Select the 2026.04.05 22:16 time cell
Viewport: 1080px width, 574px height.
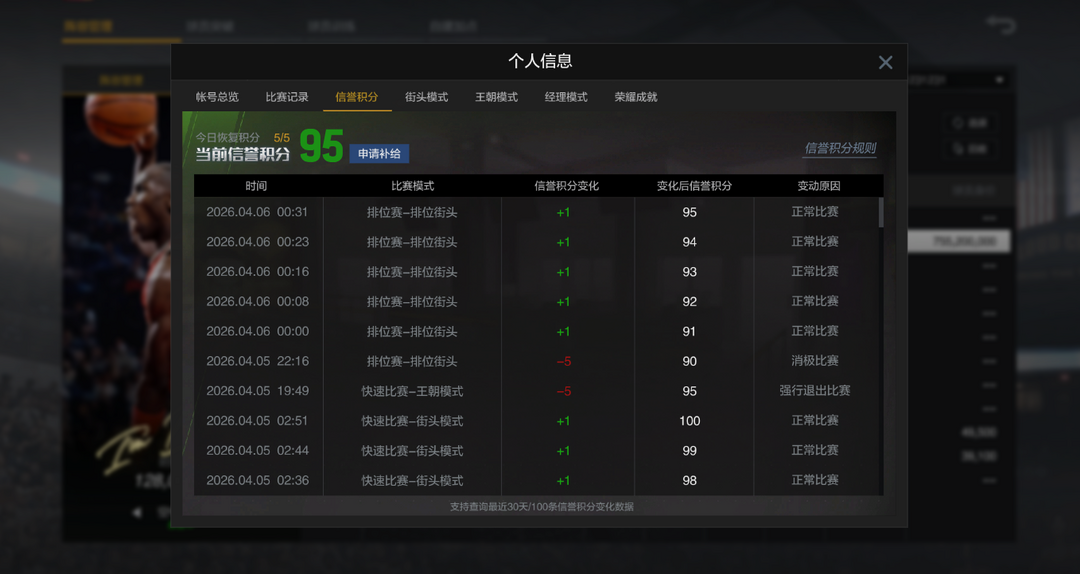point(257,361)
